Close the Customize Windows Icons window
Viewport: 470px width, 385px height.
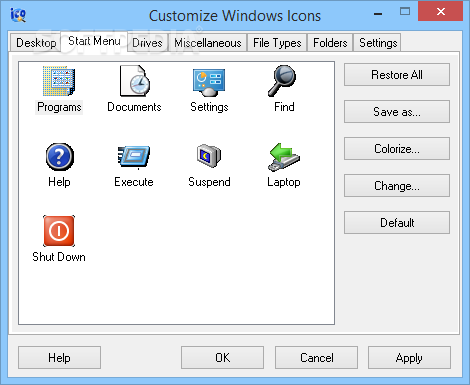(440, 11)
